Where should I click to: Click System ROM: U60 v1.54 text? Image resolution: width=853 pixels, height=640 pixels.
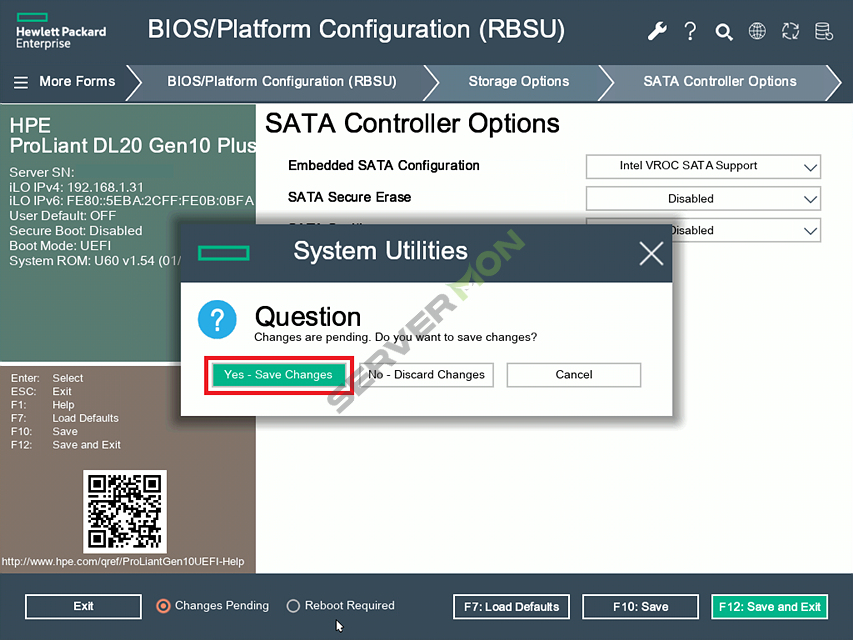(95, 261)
